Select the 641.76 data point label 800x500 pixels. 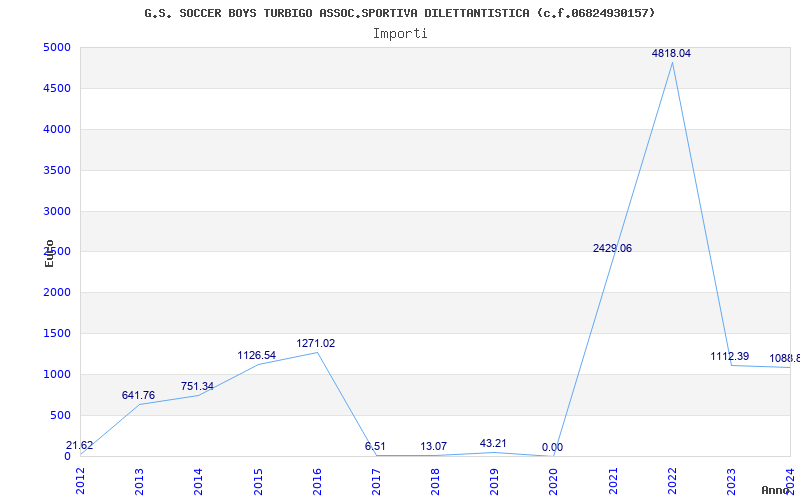[x=138, y=395]
